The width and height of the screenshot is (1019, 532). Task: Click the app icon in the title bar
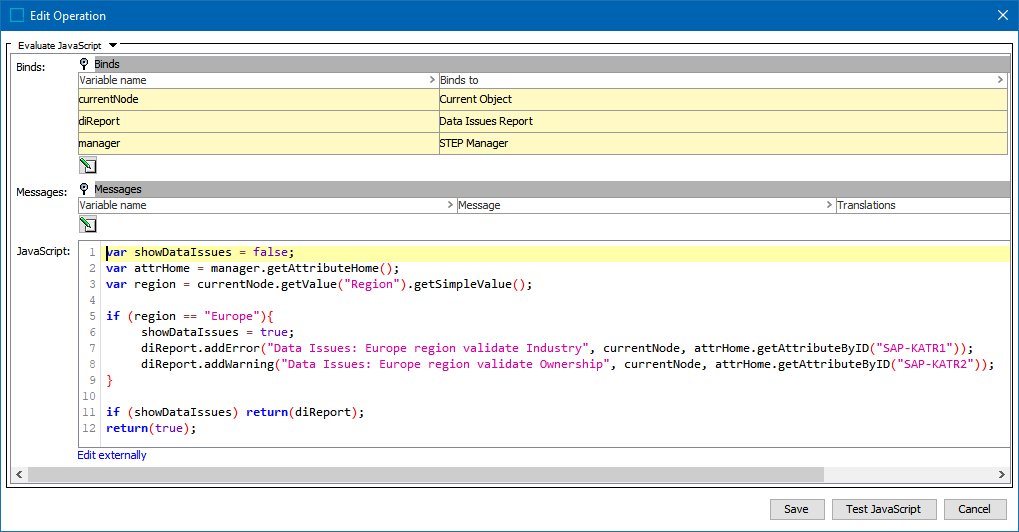click(x=17, y=15)
